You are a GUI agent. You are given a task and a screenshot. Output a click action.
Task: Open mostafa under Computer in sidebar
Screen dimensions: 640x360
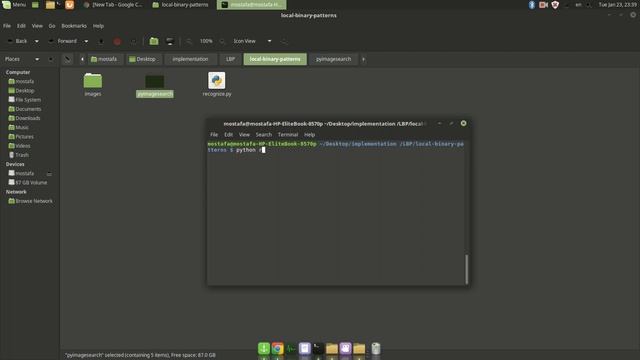21,81
